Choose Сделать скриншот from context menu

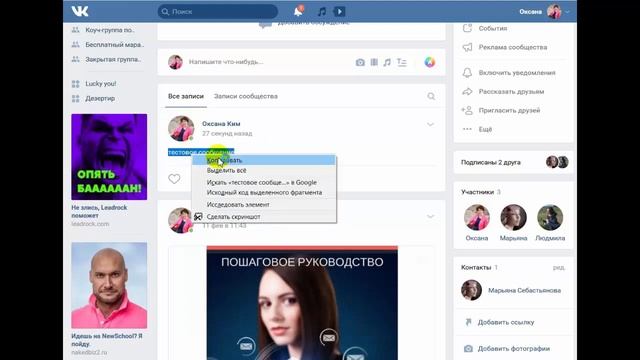pyautogui.click(x=264, y=217)
